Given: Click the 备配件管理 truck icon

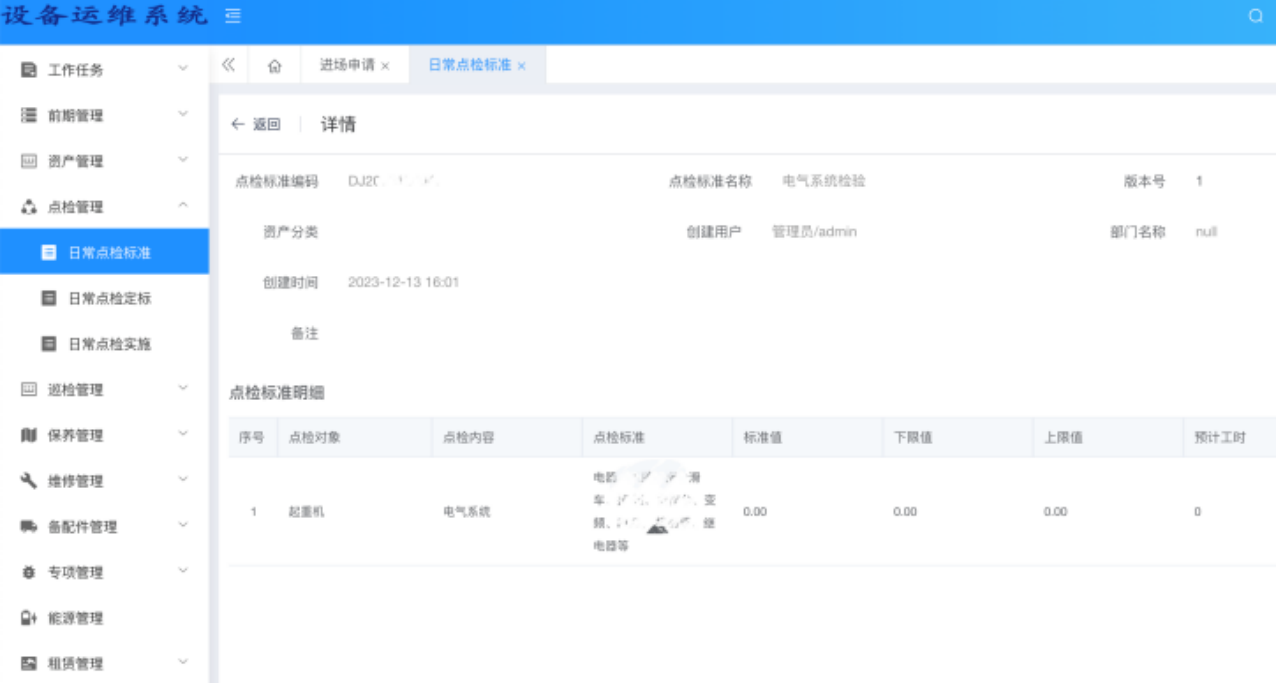Looking at the screenshot, I should 29,527.
